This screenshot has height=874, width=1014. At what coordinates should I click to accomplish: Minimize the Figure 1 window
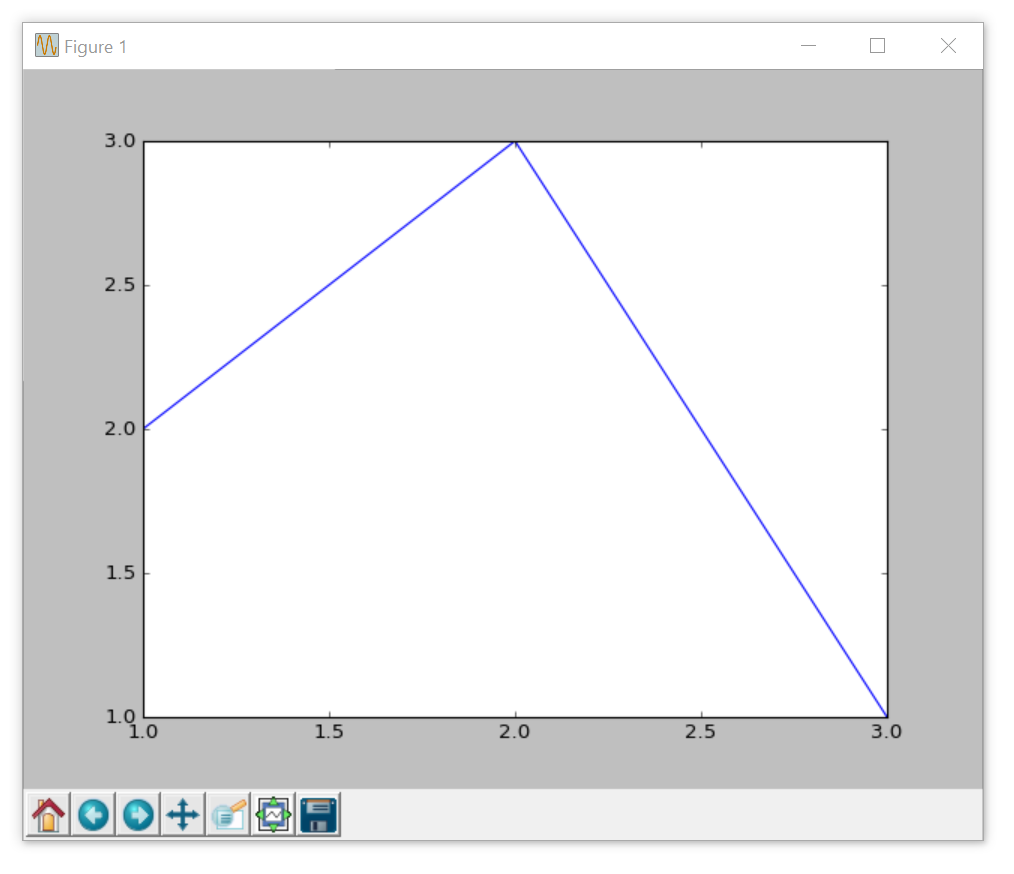pos(809,46)
